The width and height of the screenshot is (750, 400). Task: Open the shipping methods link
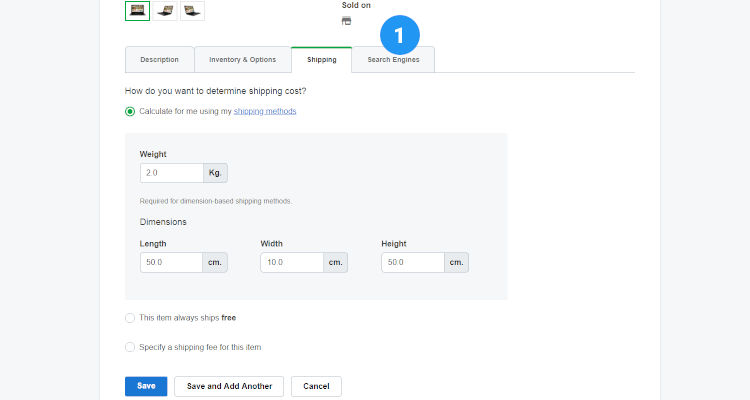265,111
